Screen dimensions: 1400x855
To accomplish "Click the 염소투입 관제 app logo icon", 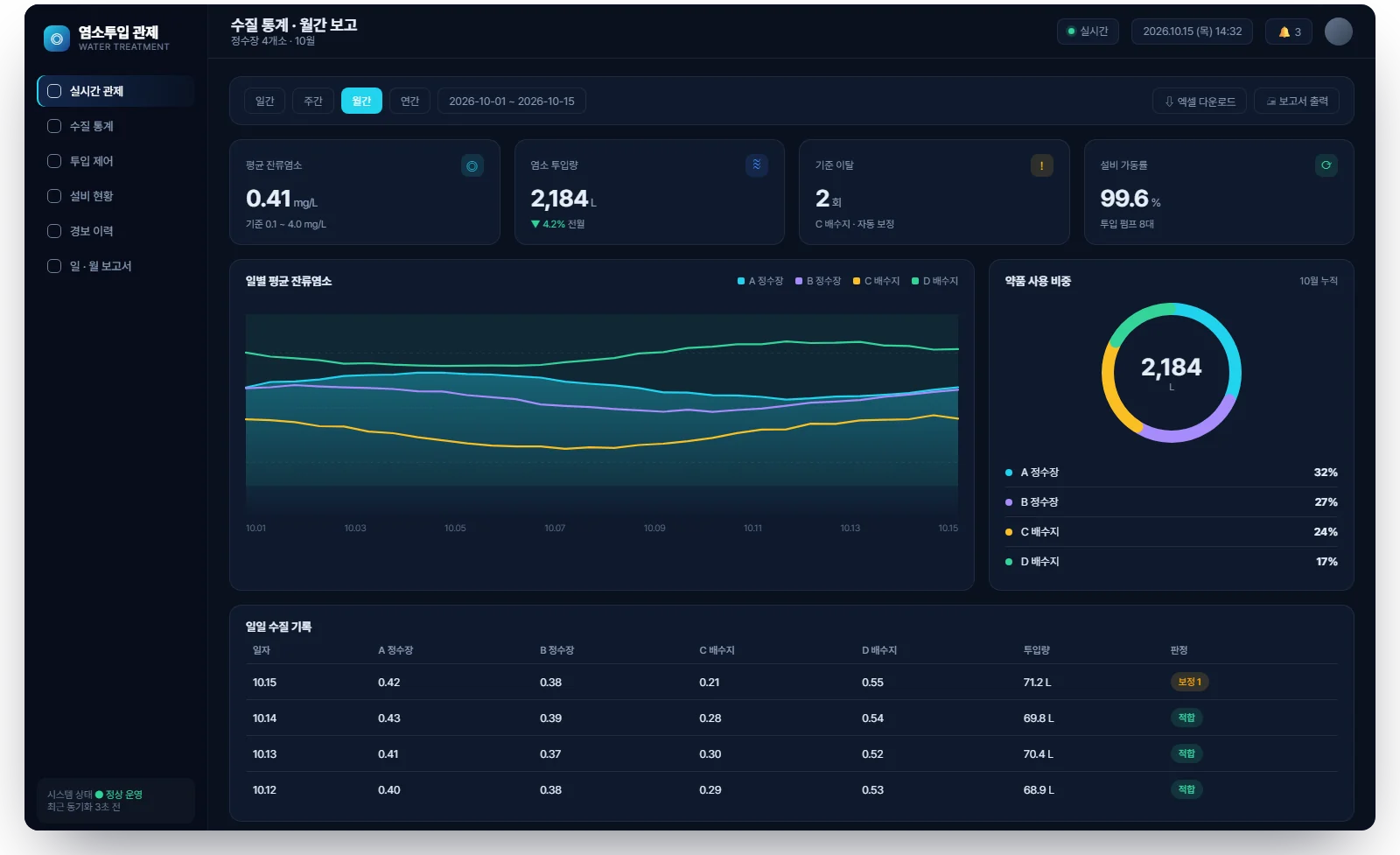I will pos(57,39).
